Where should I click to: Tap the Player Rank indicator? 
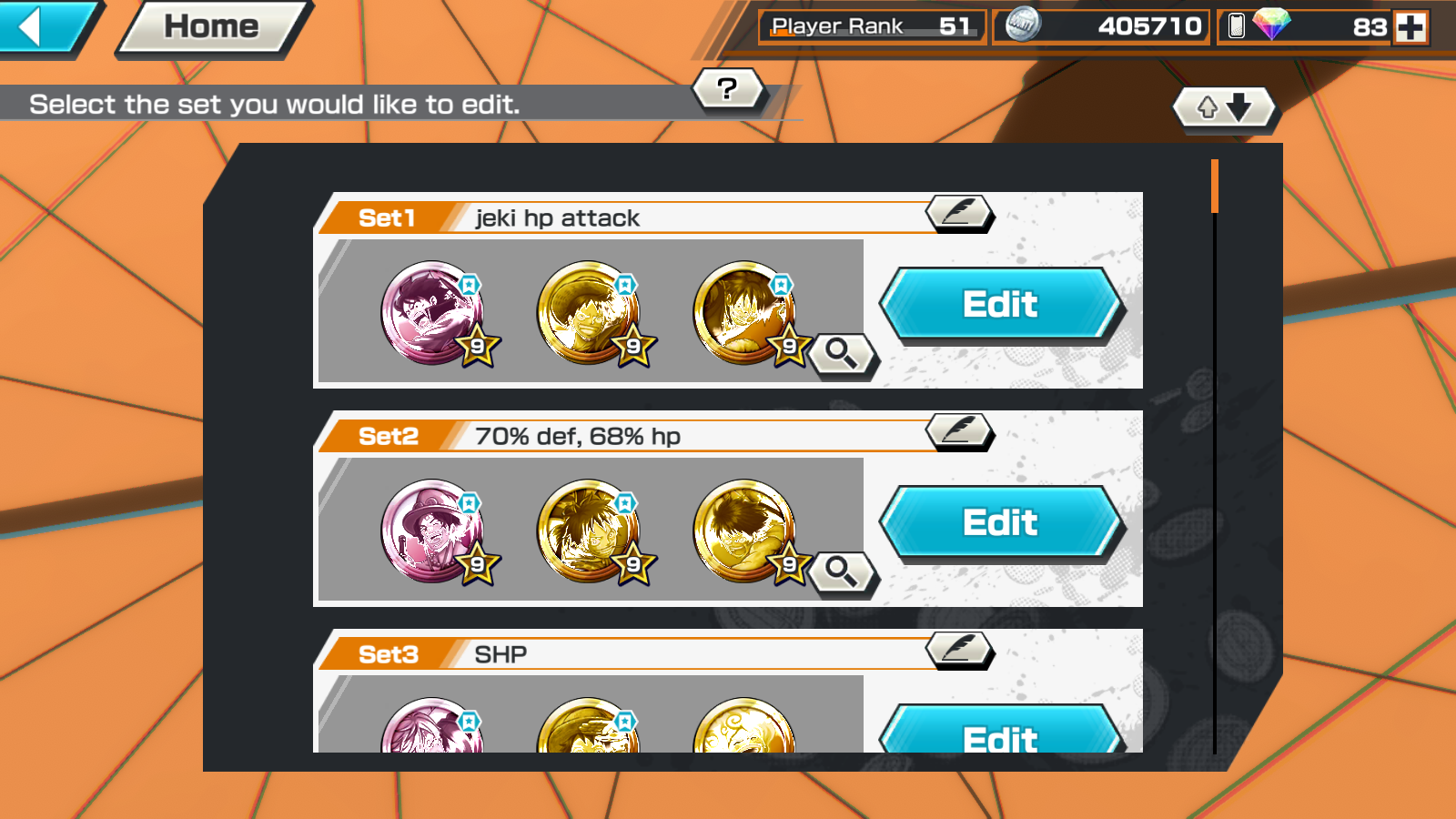click(x=872, y=26)
